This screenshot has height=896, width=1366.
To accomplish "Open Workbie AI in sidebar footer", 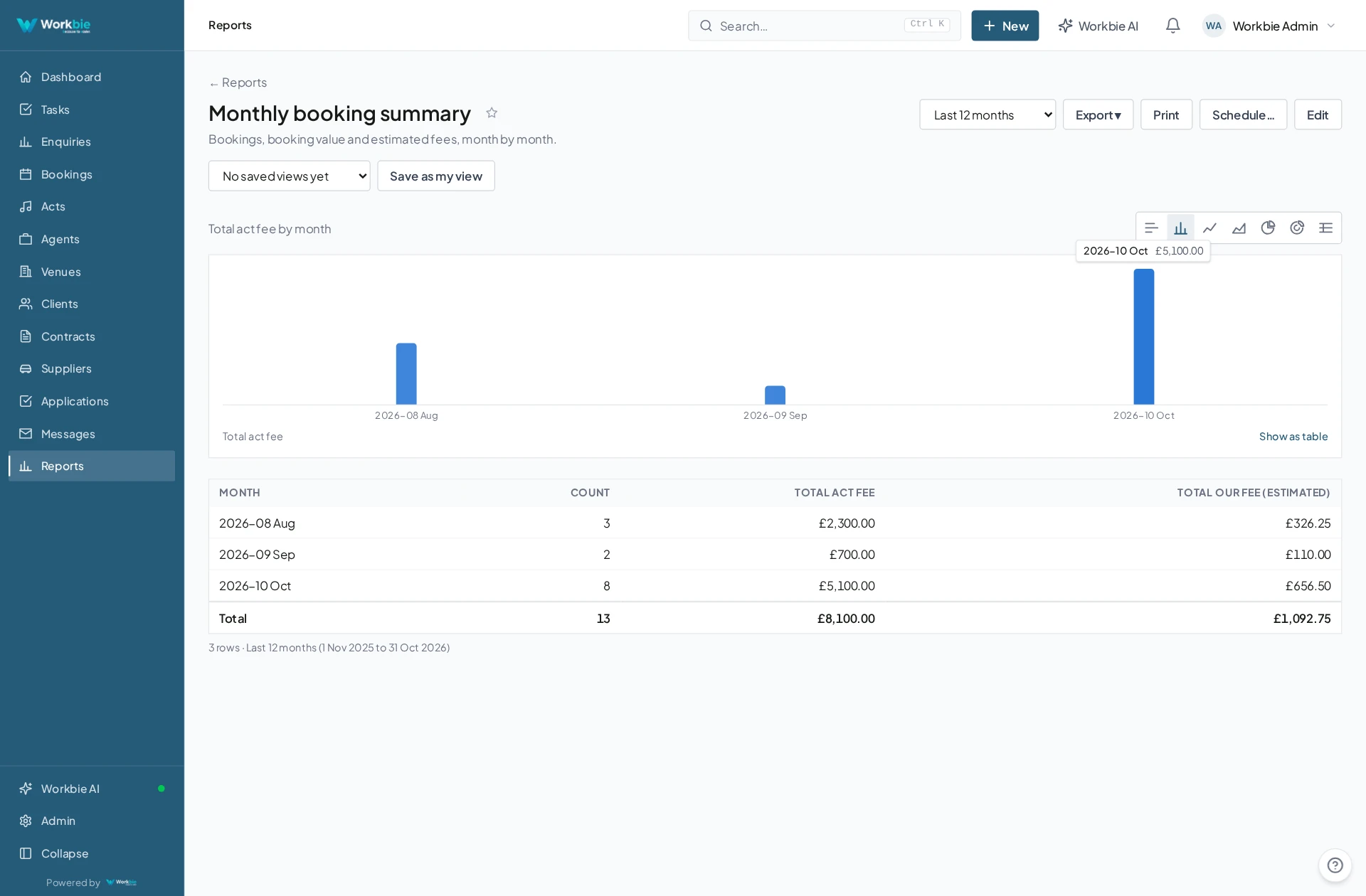I will pos(92,789).
